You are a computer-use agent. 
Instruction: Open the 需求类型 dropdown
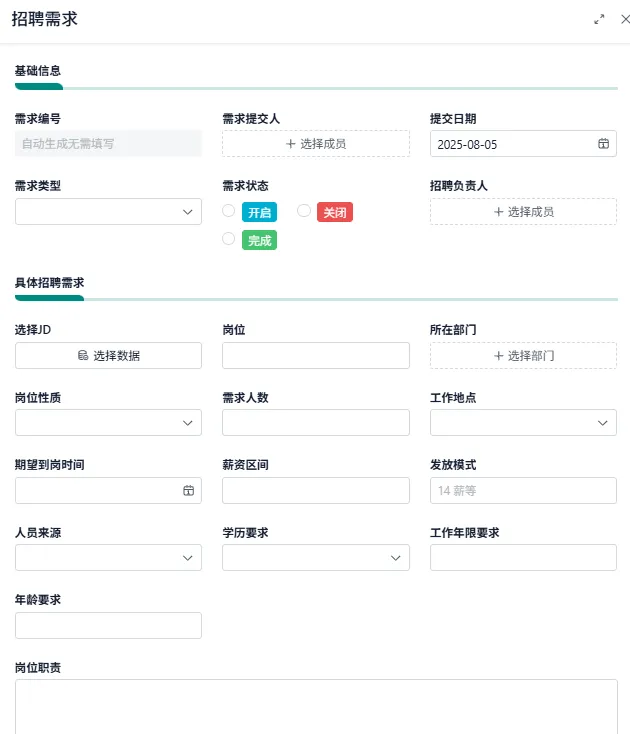[x=108, y=212]
